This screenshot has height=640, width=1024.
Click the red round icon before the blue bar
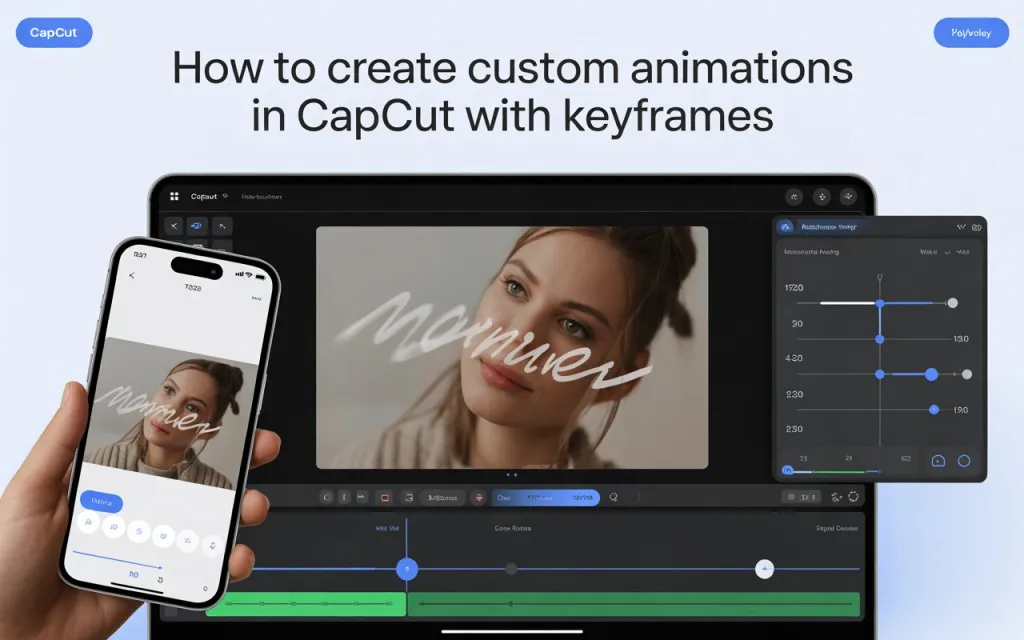479,498
